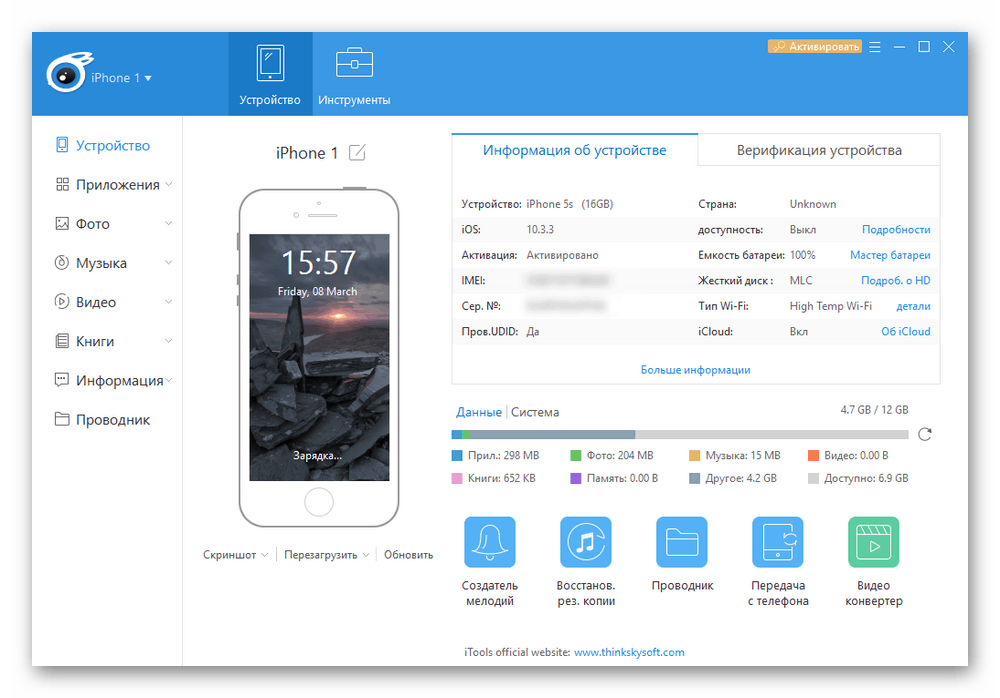Open Проводник in the sidebar
1000x698 pixels.
(103, 420)
